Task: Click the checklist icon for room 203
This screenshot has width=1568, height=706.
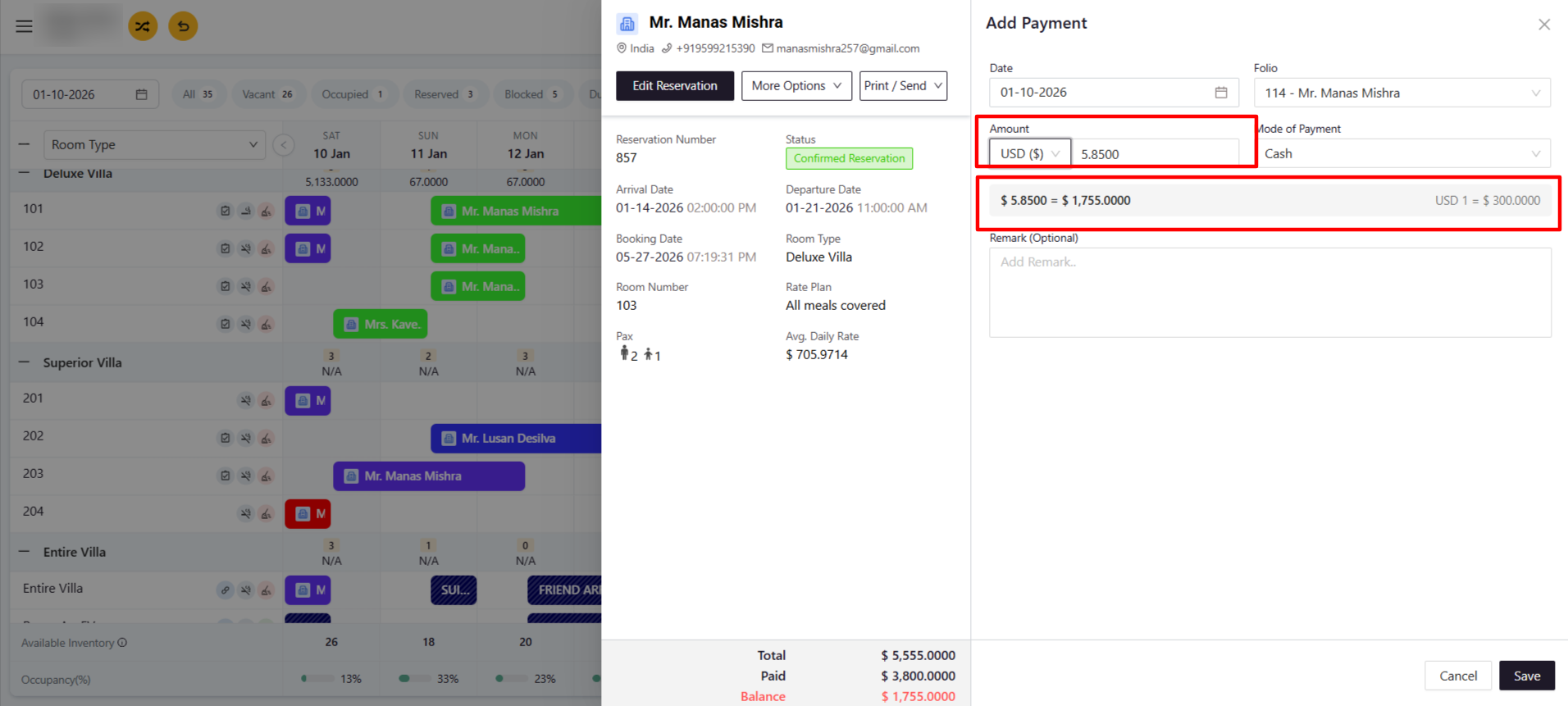Action: click(x=226, y=476)
